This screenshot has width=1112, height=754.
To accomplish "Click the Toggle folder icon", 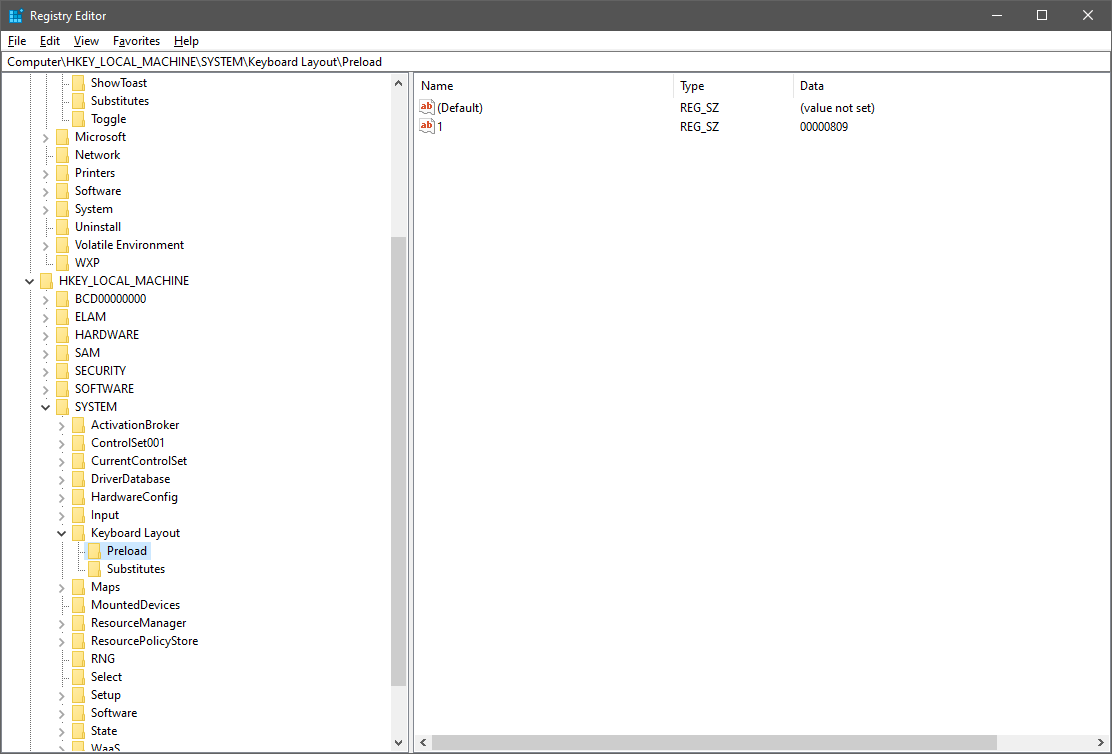I will click(x=79, y=119).
